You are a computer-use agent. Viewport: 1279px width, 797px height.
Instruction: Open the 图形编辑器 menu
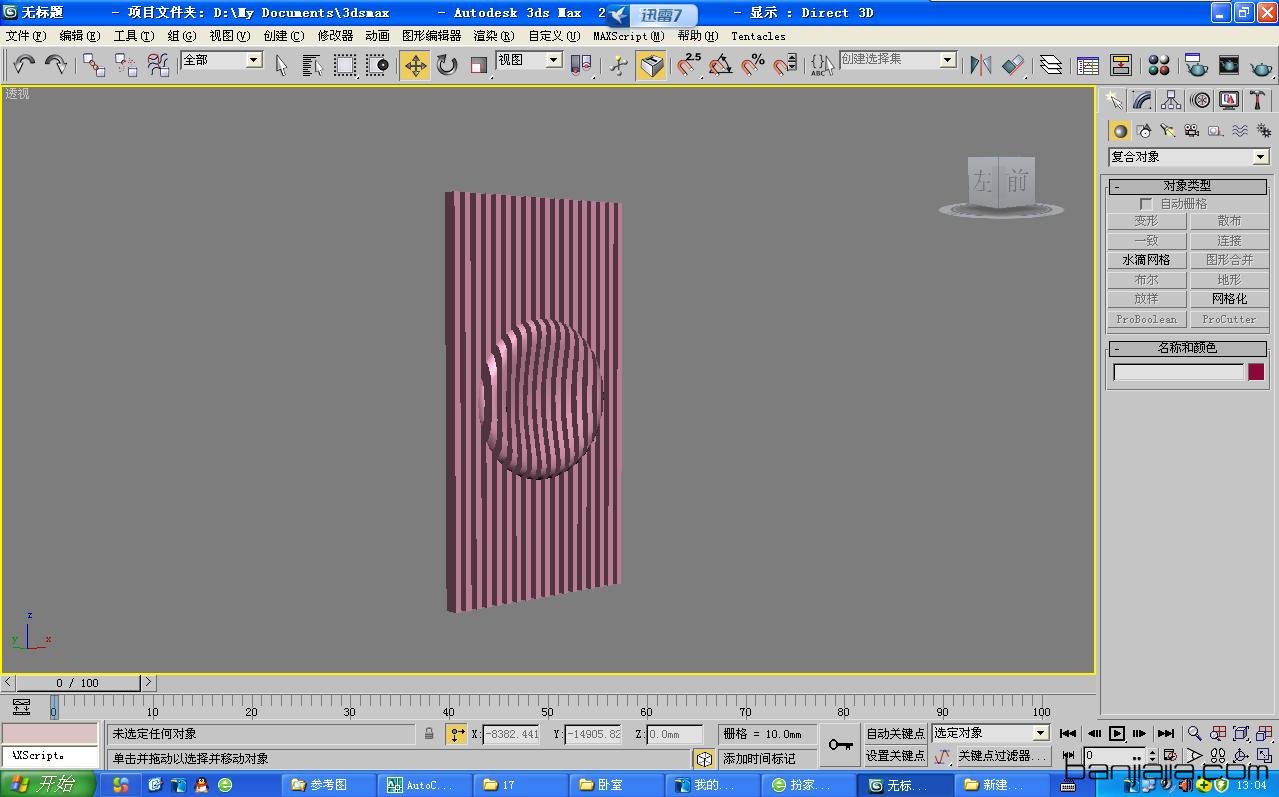tap(431, 36)
